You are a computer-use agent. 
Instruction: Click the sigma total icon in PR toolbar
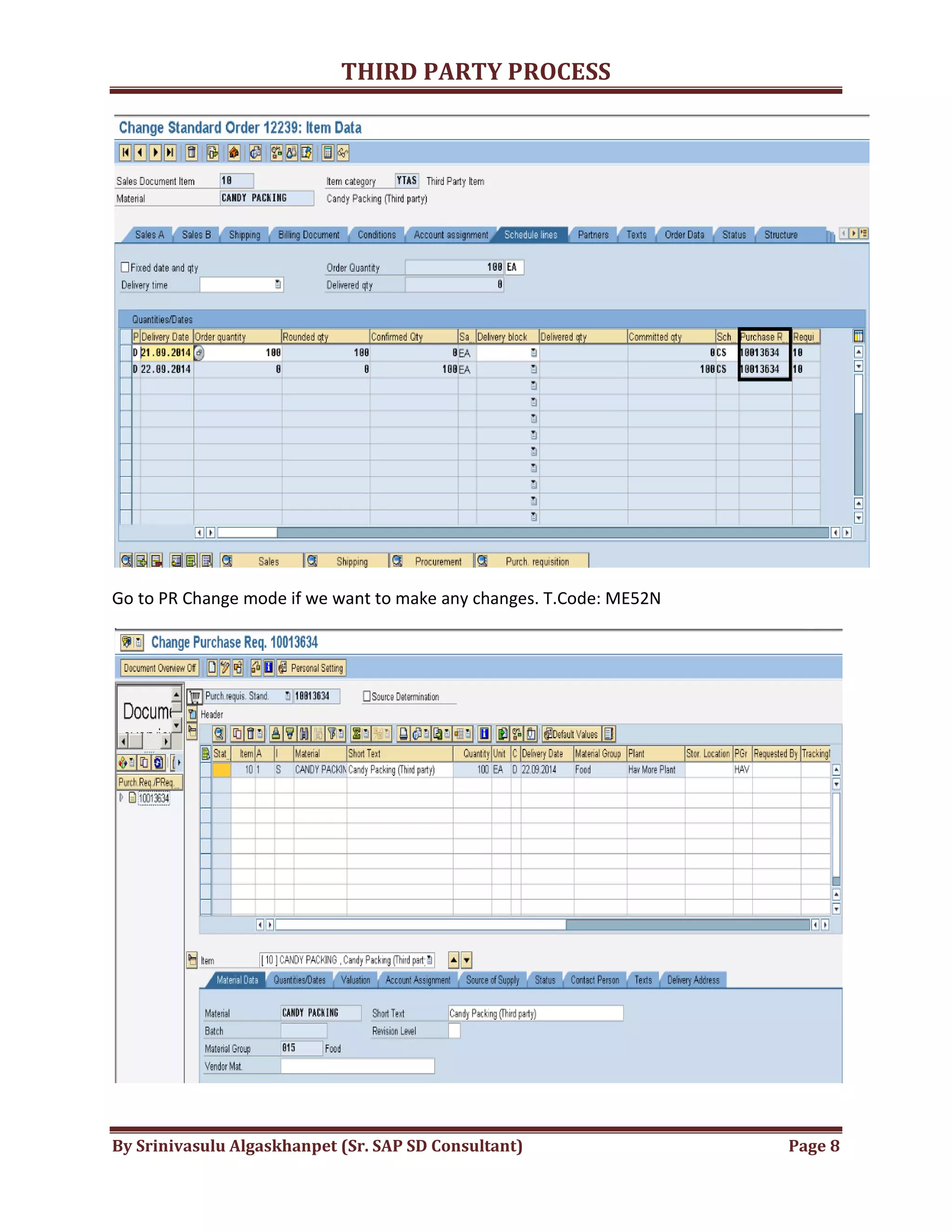pos(357,733)
